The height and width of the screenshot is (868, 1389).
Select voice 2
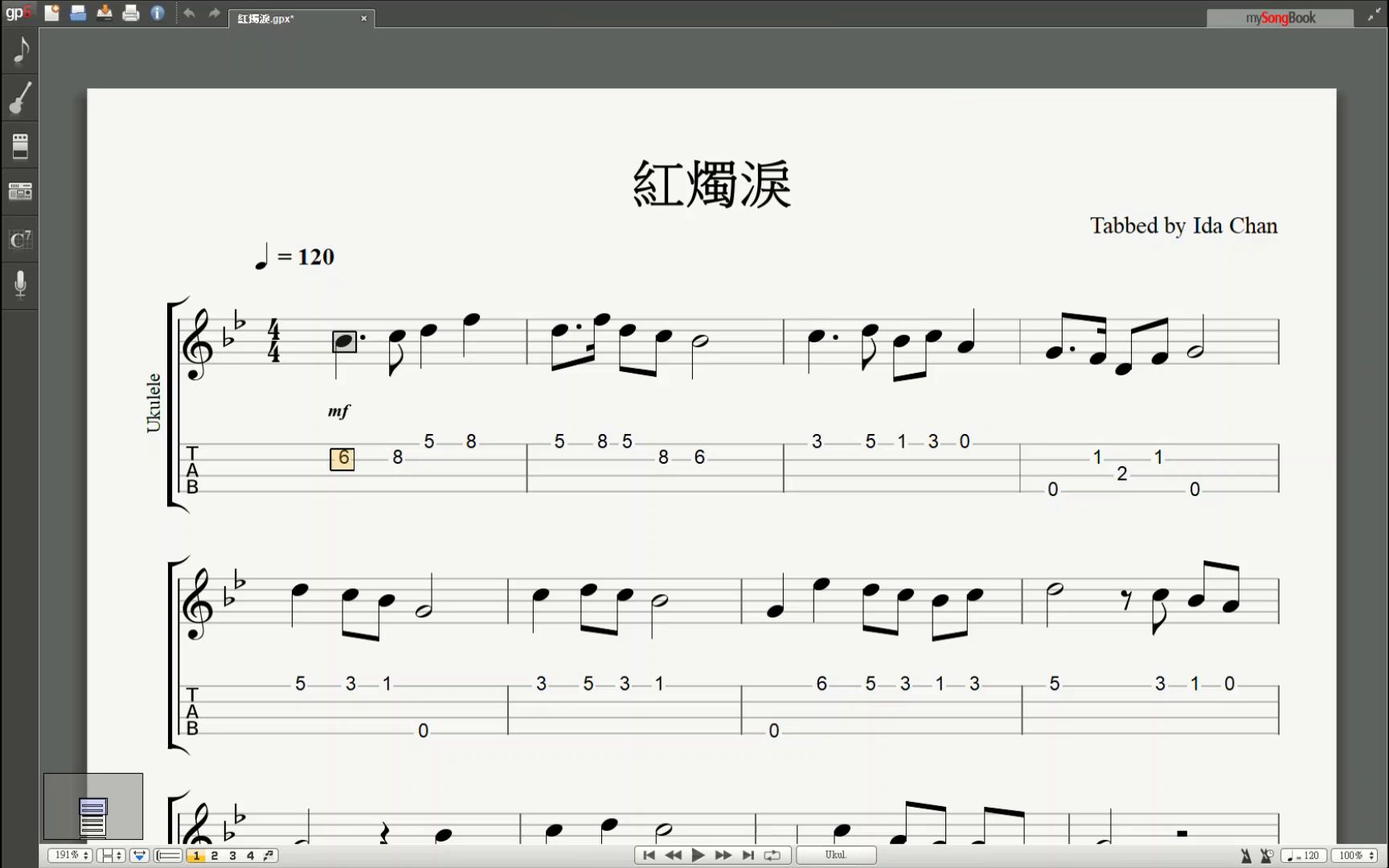click(x=215, y=856)
